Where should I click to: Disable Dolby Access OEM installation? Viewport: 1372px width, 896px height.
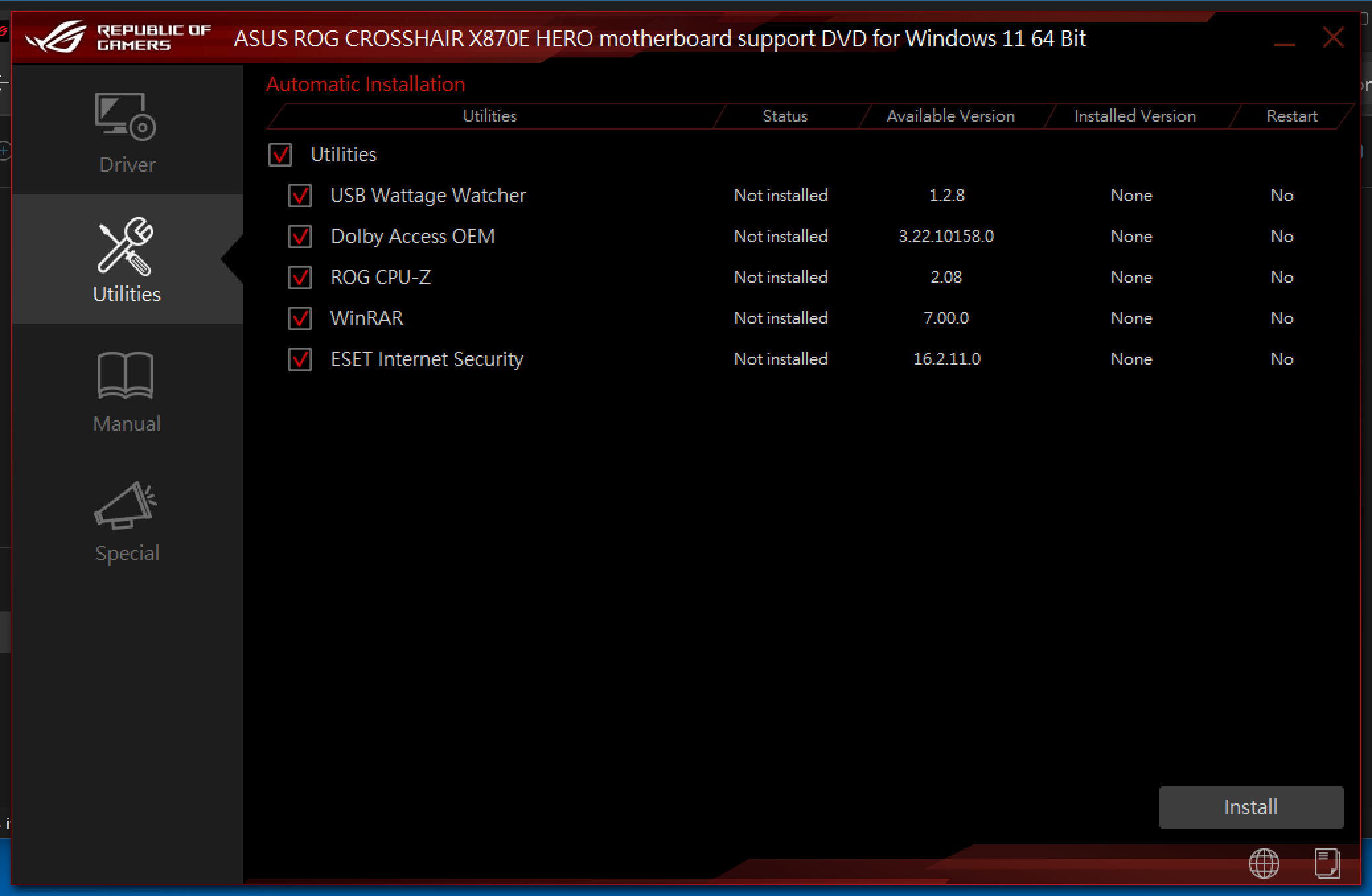click(x=299, y=237)
